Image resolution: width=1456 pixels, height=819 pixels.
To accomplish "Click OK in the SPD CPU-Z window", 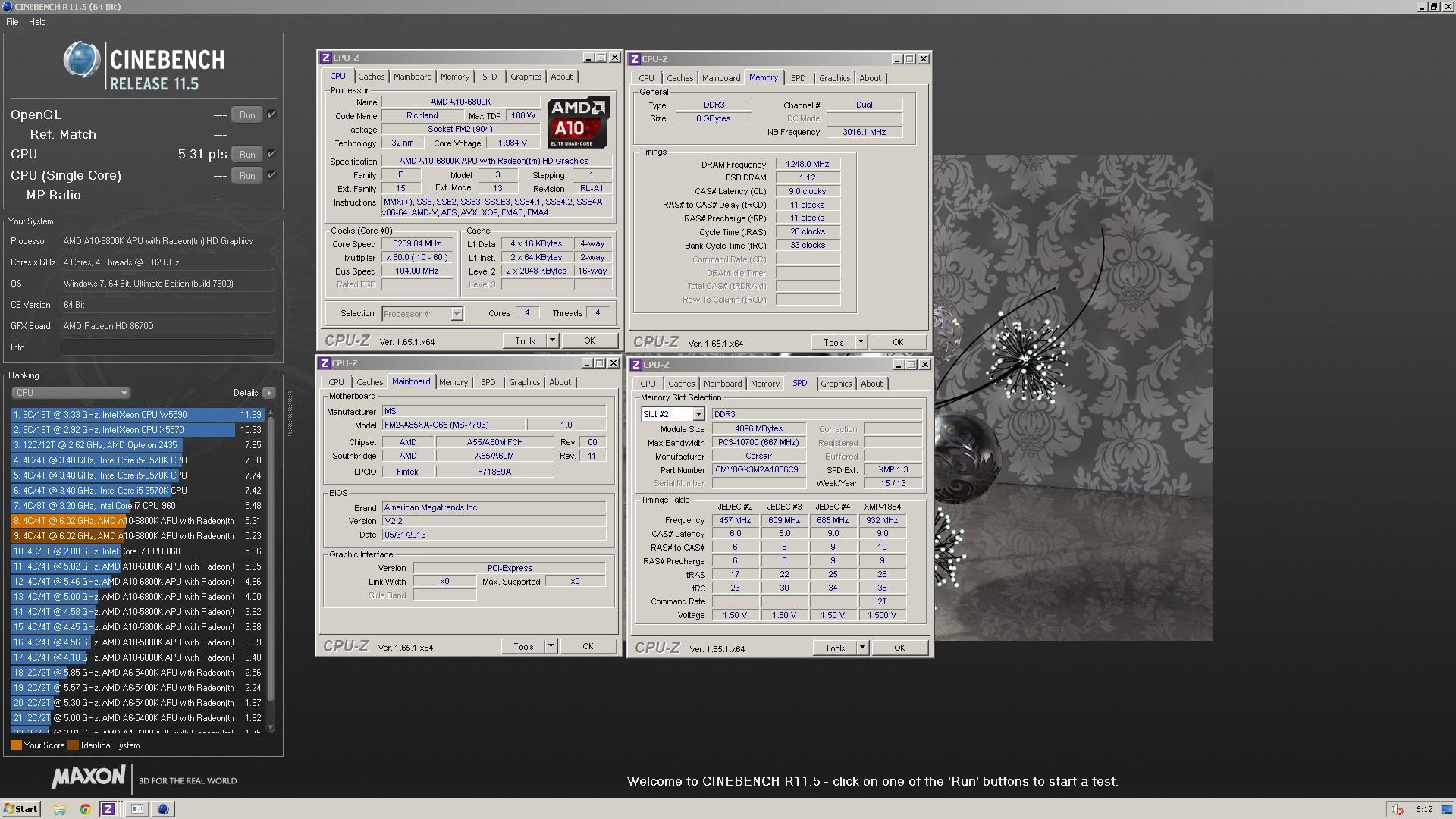I will [x=899, y=648].
